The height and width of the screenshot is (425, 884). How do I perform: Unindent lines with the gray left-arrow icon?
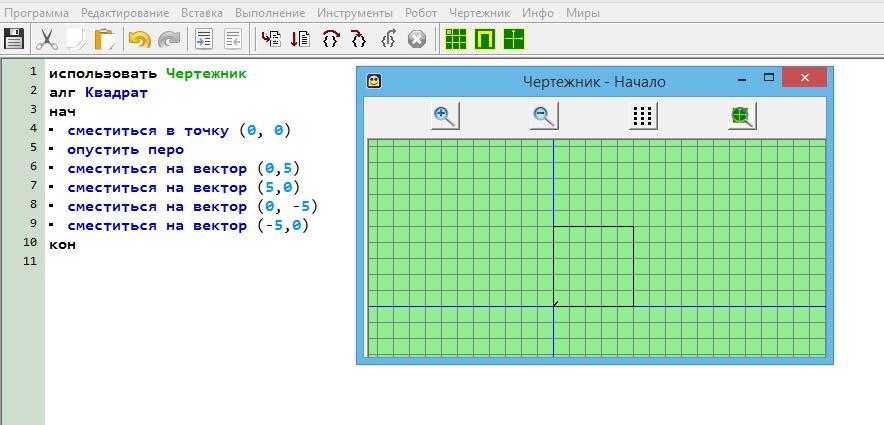[x=233, y=39]
